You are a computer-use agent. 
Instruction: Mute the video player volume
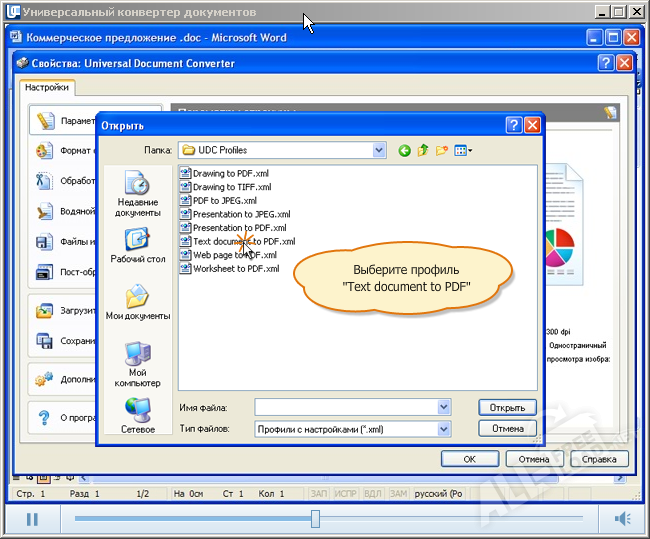[x=623, y=518]
